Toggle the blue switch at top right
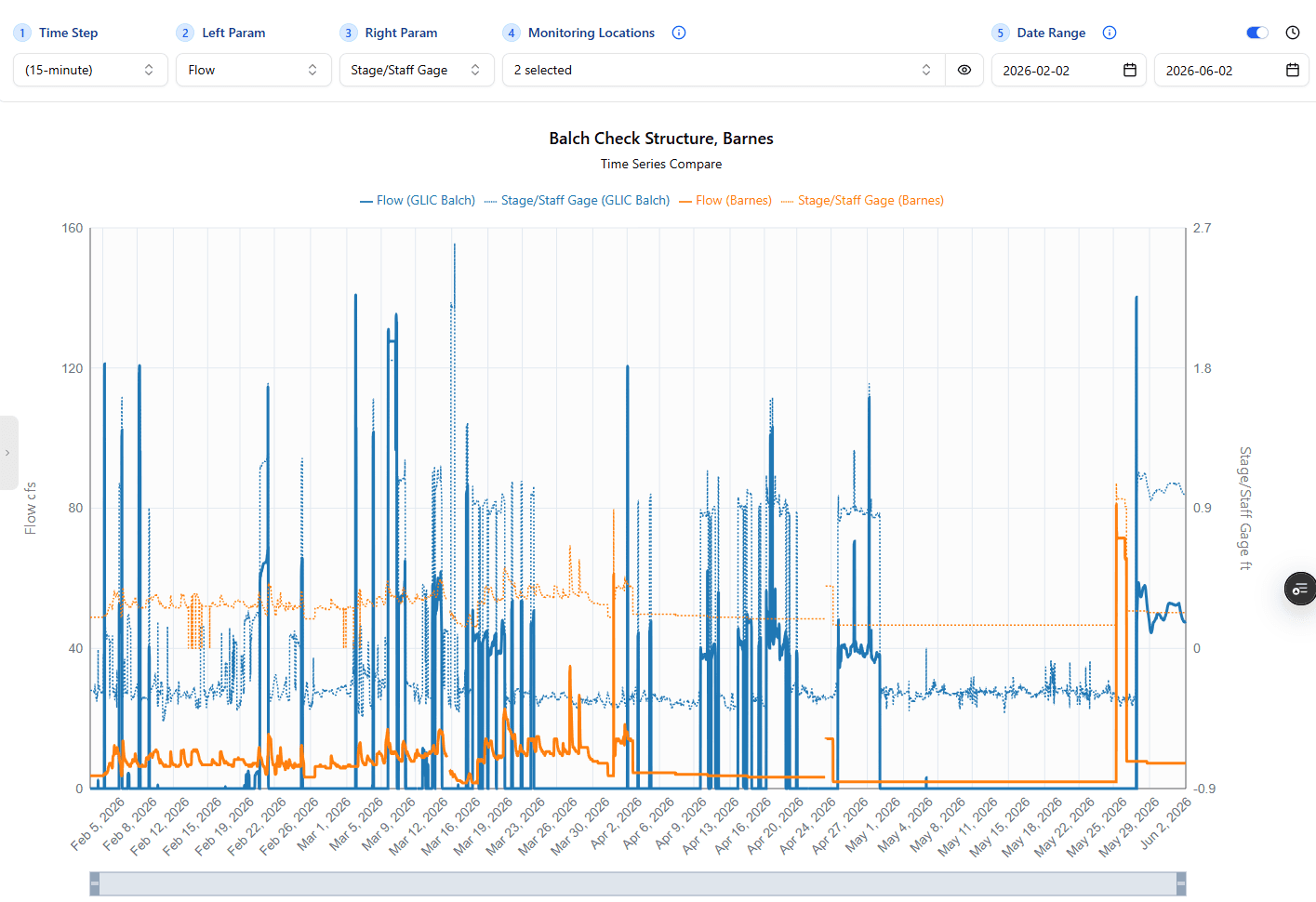Image resolution: width=1316 pixels, height=902 pixels. (1257, 33)
